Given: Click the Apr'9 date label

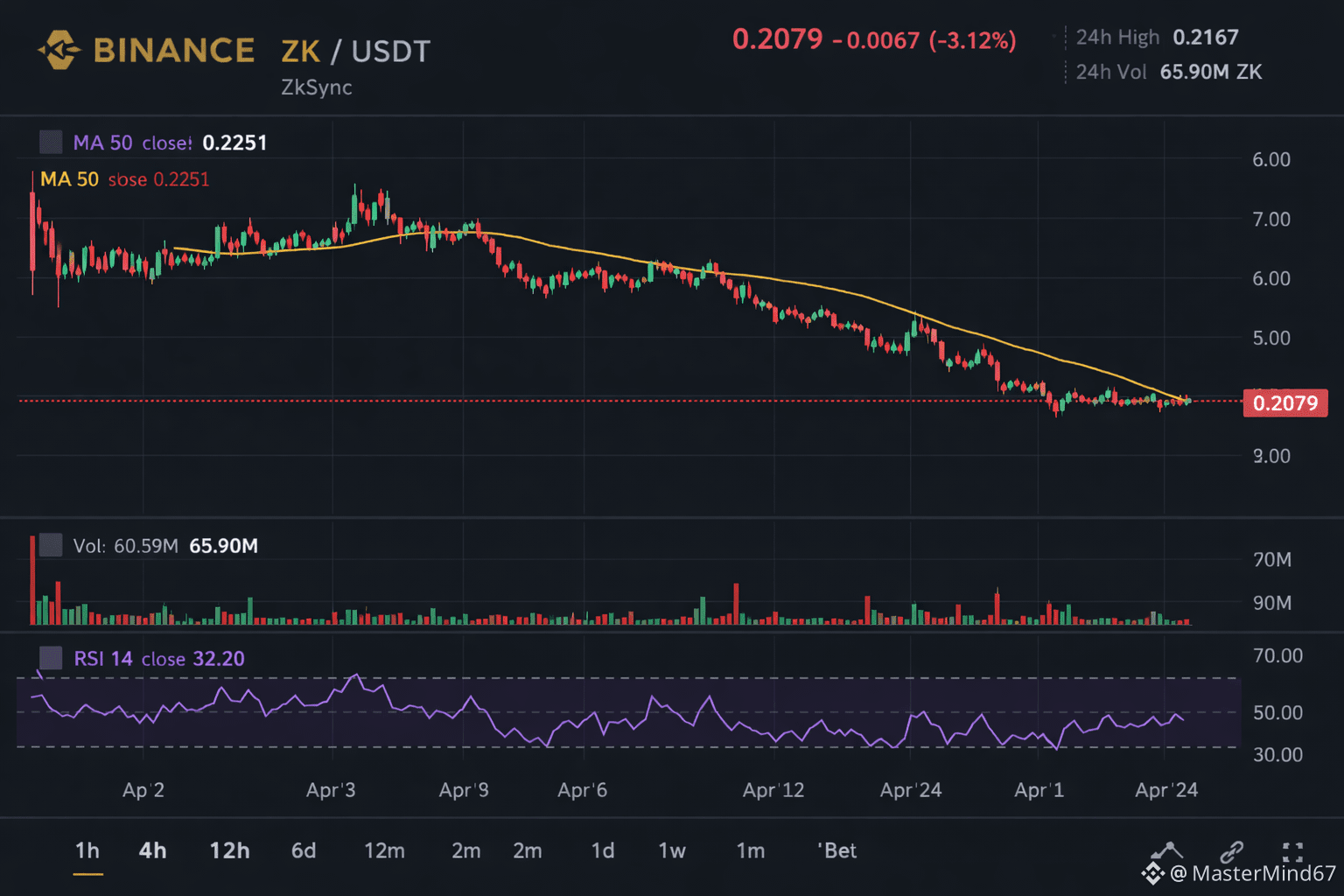Looking at the screenshot, I should coord(464,790).
